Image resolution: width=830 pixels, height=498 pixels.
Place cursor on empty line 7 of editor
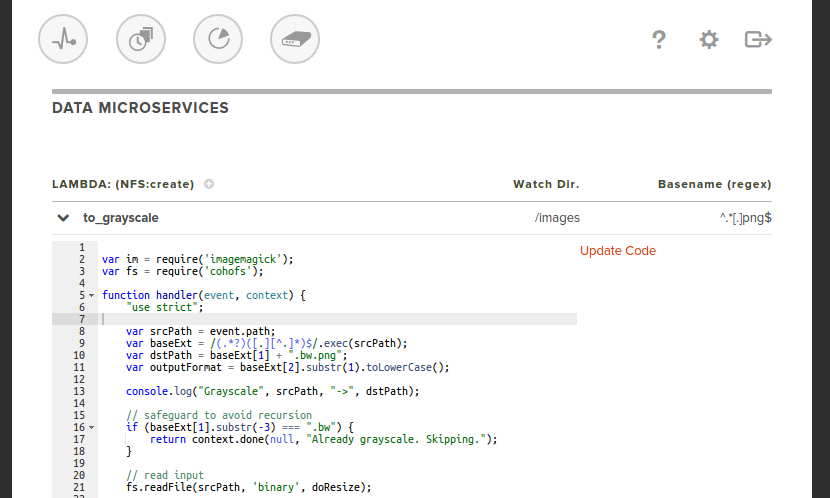339,319
